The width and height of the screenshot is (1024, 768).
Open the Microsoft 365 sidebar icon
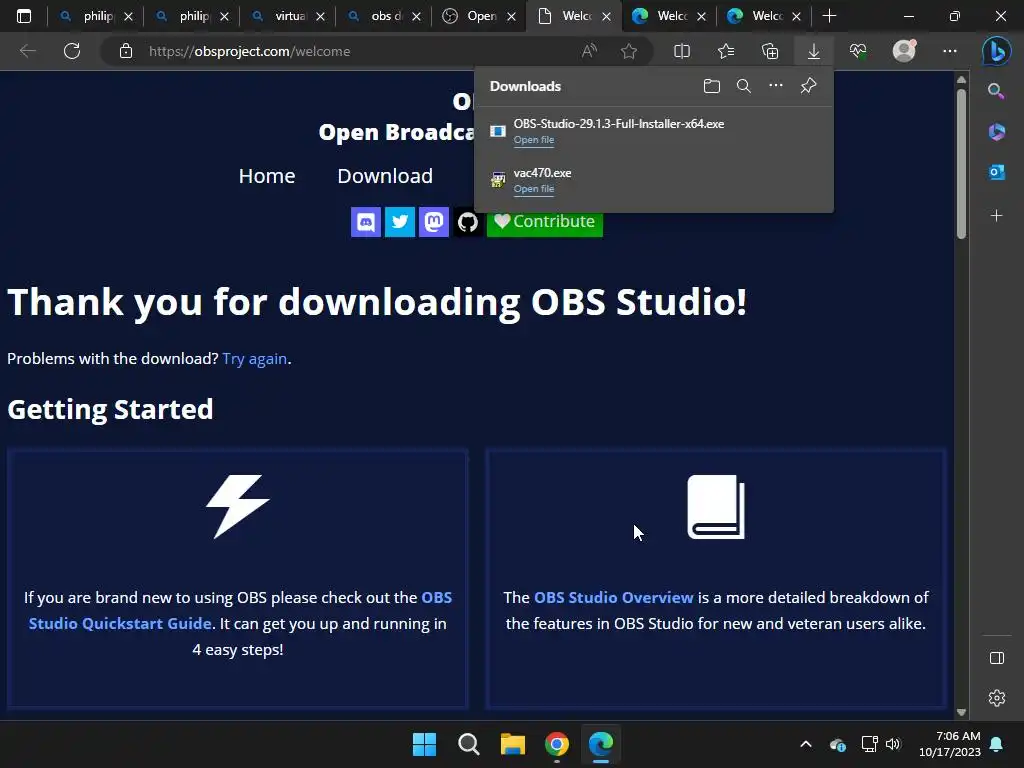[x=996, y=132]
